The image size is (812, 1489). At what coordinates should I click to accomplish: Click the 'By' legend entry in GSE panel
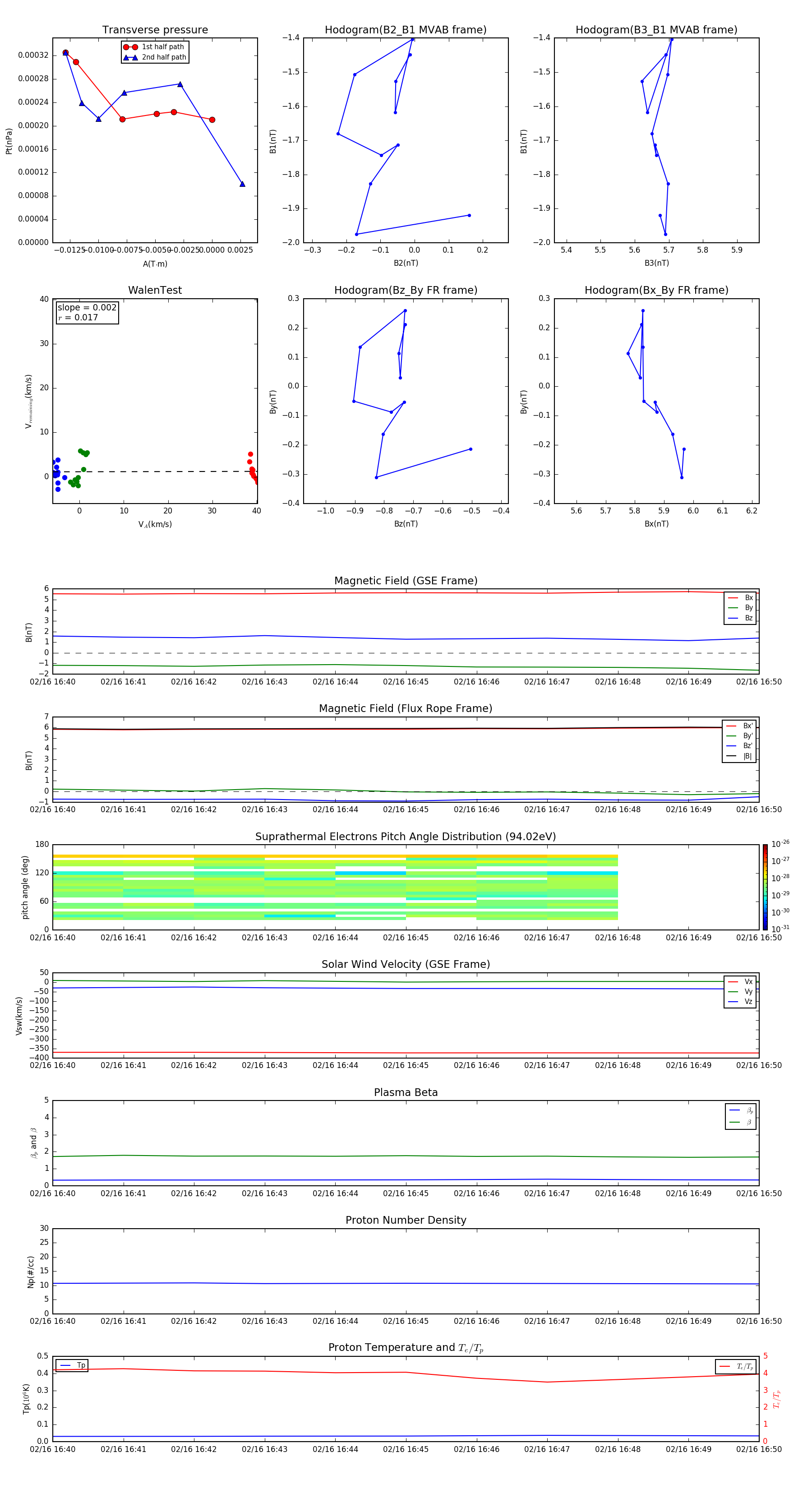point(740,607)
